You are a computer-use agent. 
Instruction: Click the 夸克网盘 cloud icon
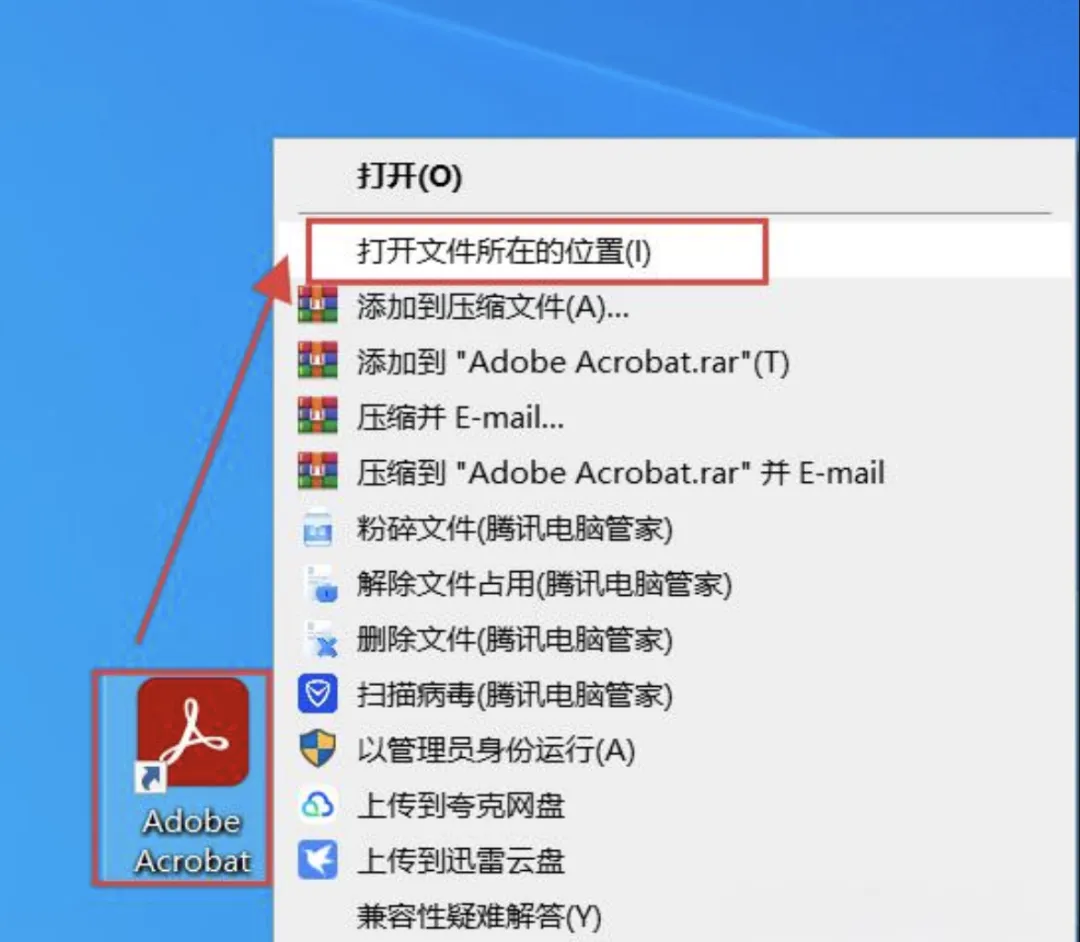point(318,804)
